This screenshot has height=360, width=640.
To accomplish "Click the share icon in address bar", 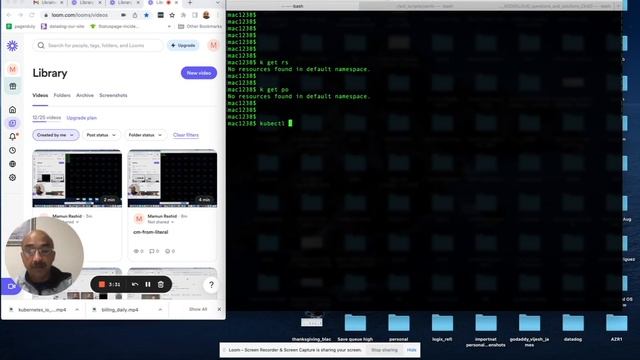I will [135, 15].
